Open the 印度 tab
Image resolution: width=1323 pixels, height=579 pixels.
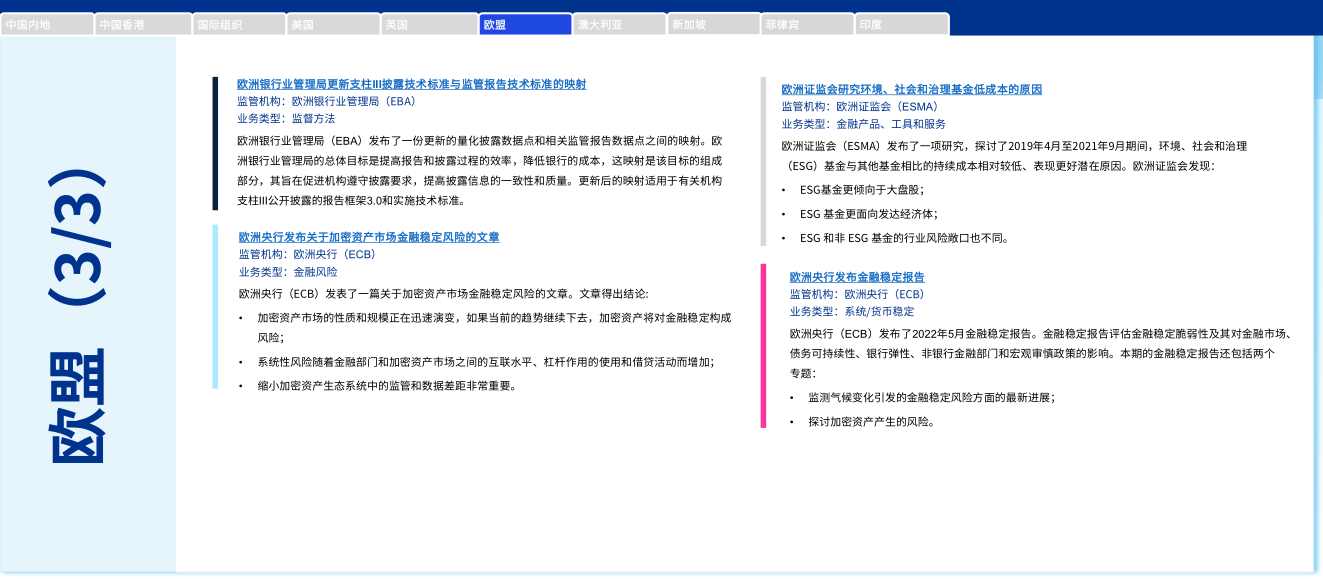pos(902,25)
